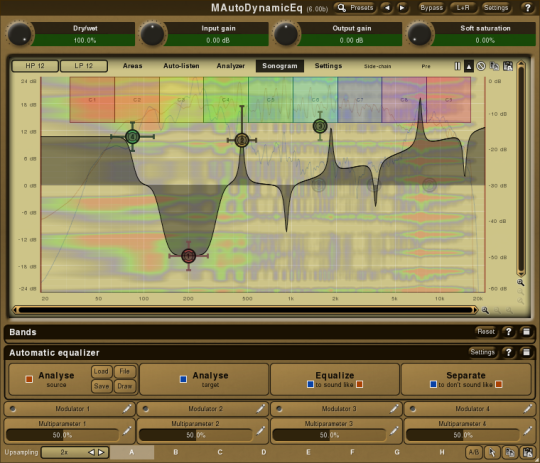Switch to the Analyzer tab
Image resolution: width=540 pixels, height=463 pixels.
(230, 66)
